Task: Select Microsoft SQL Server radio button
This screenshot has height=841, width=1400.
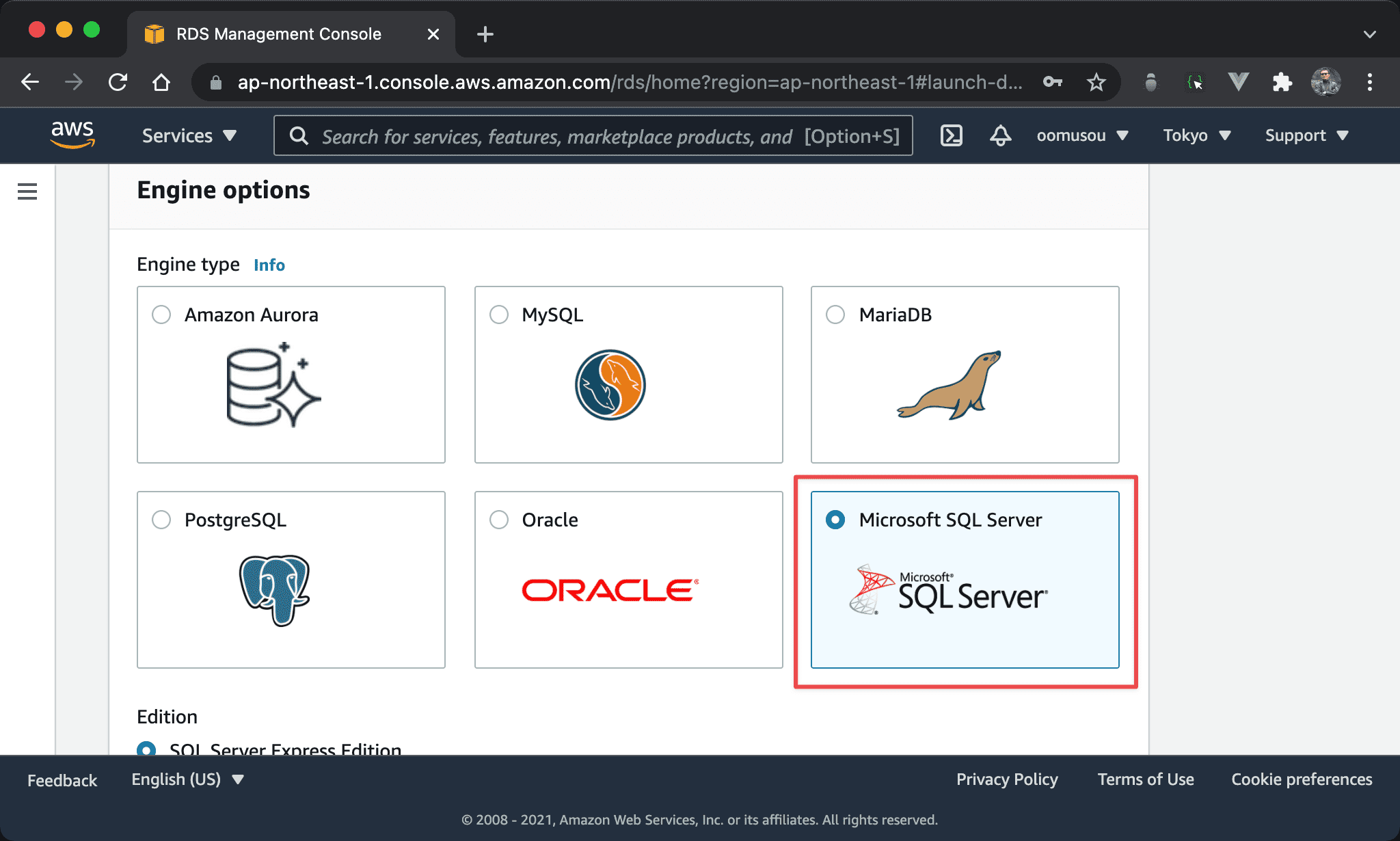Action: pyautogui.click(x=835, y=520)
